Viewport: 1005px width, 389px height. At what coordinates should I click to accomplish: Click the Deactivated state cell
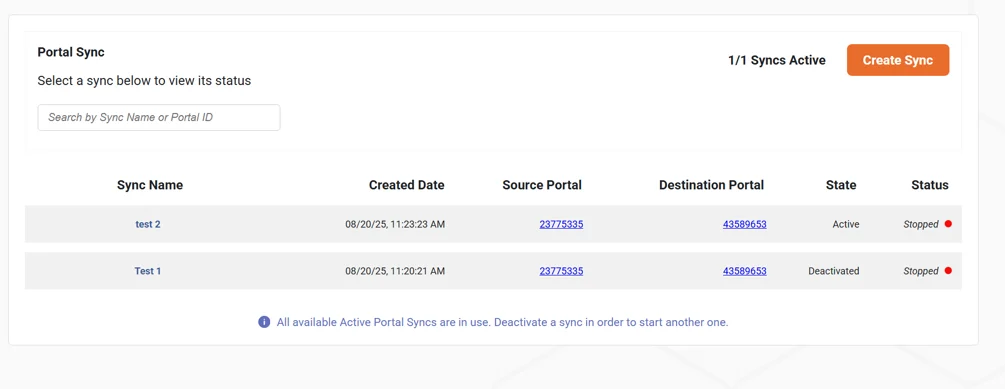[834, 271]
